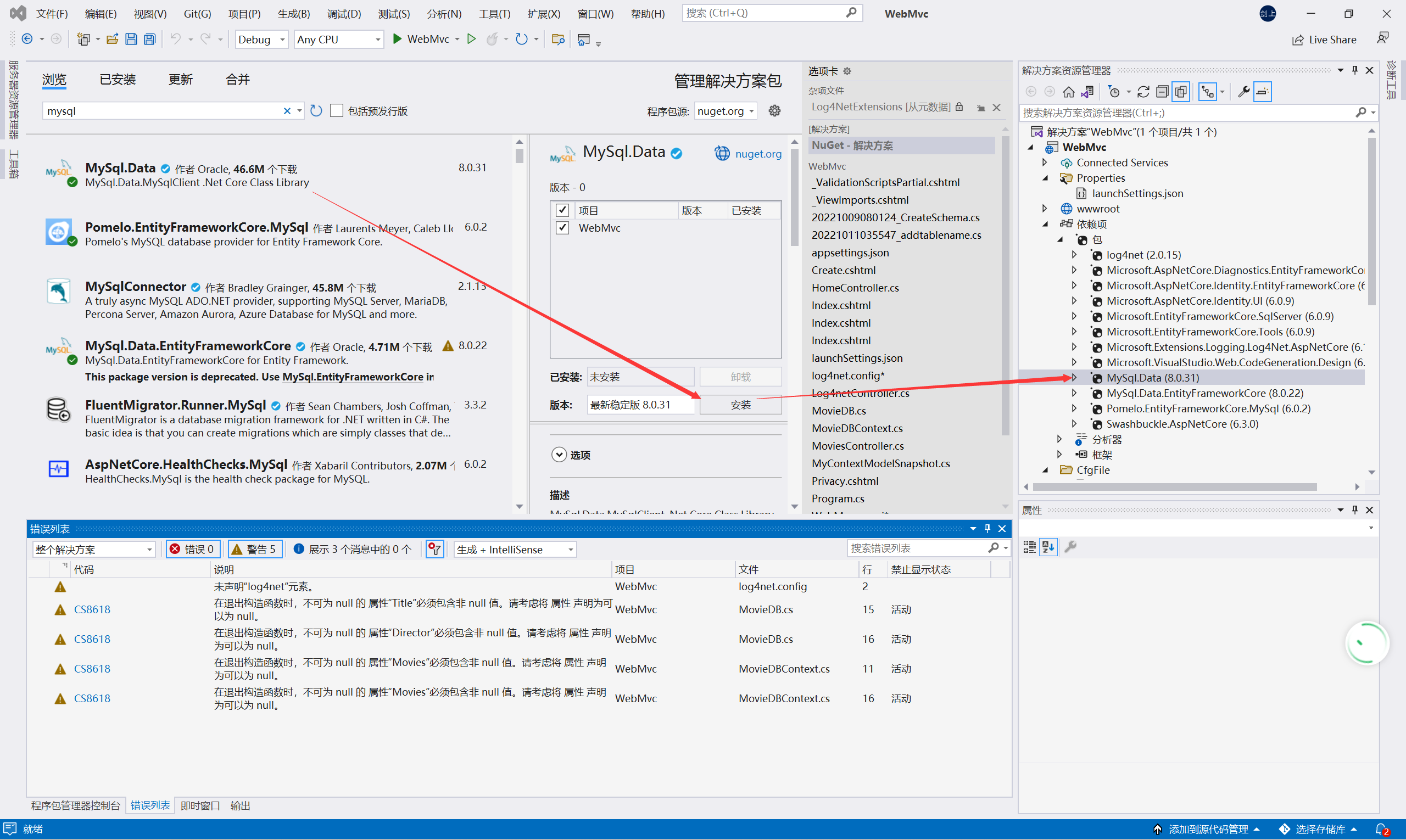The width and height of the screenshot is (1406, 840).
Task: Click the Live Share icon
Action: [x=1297, y=40]
